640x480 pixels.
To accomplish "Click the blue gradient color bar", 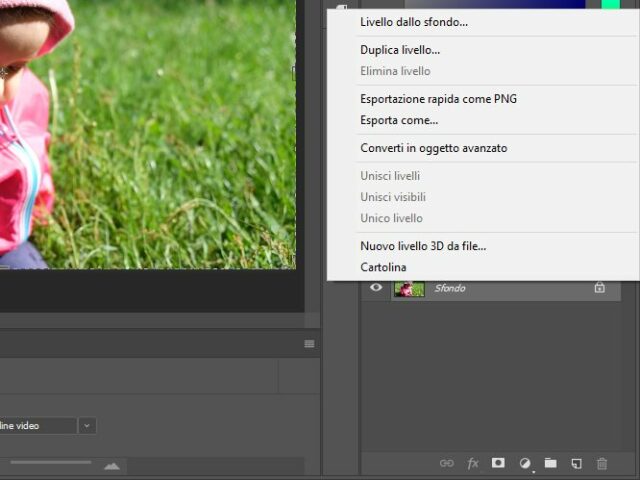I will (495, 4).
